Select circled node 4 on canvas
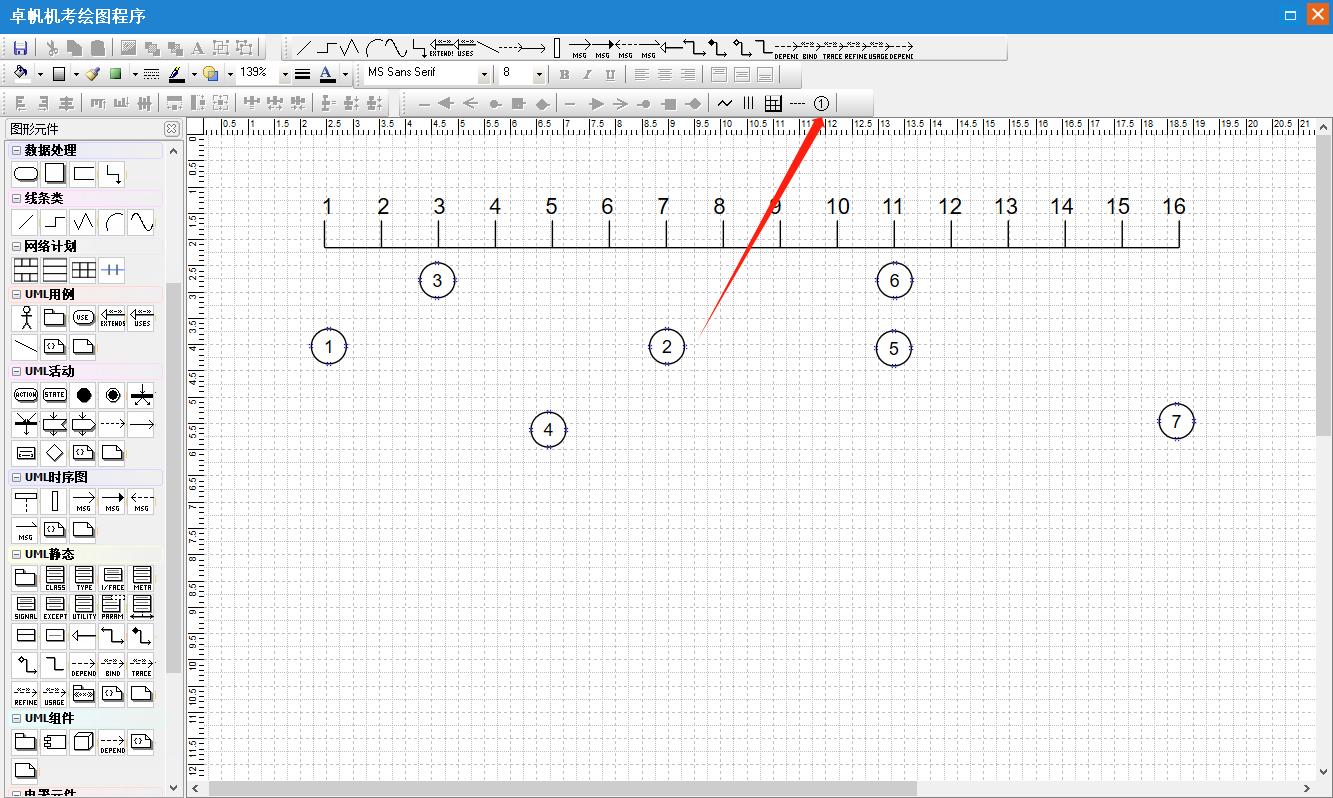 click(548, 430)
